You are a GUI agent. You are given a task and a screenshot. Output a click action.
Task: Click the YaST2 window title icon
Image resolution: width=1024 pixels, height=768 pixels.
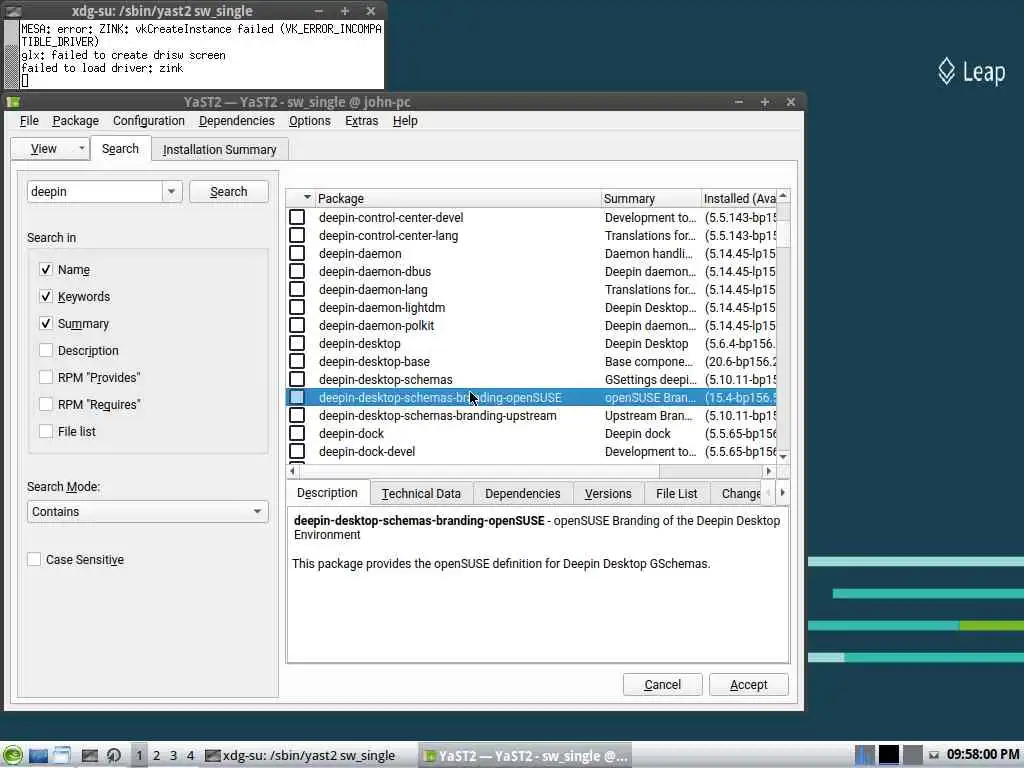point(13,102)
